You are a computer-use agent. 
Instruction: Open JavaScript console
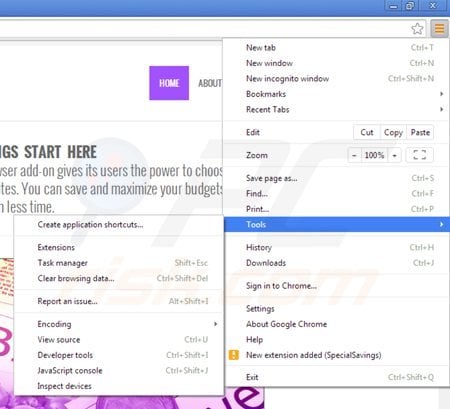click(119, 371)
